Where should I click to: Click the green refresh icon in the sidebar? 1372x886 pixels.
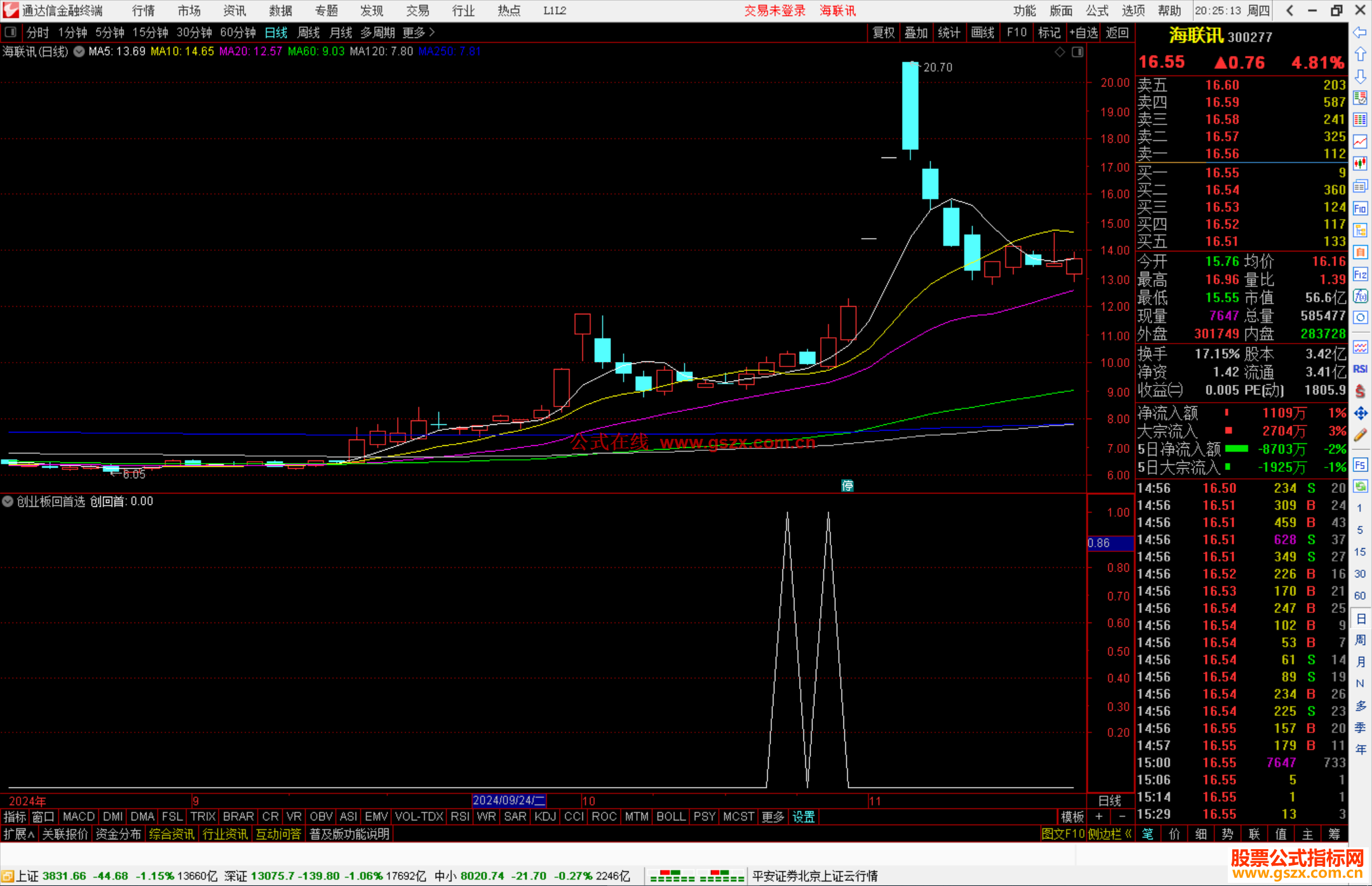1360,487
